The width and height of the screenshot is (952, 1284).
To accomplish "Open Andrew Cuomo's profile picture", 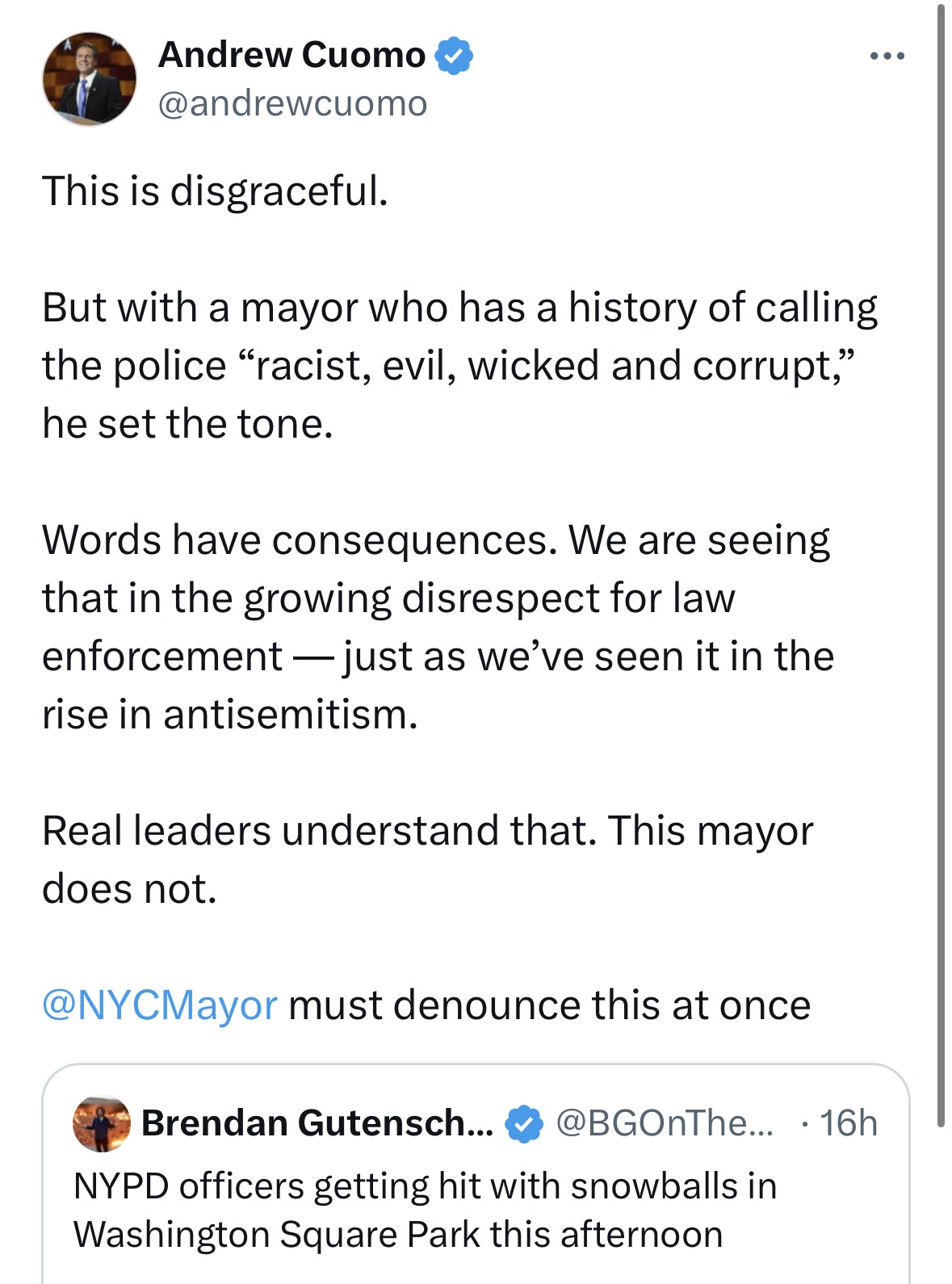I will point(89,79).
